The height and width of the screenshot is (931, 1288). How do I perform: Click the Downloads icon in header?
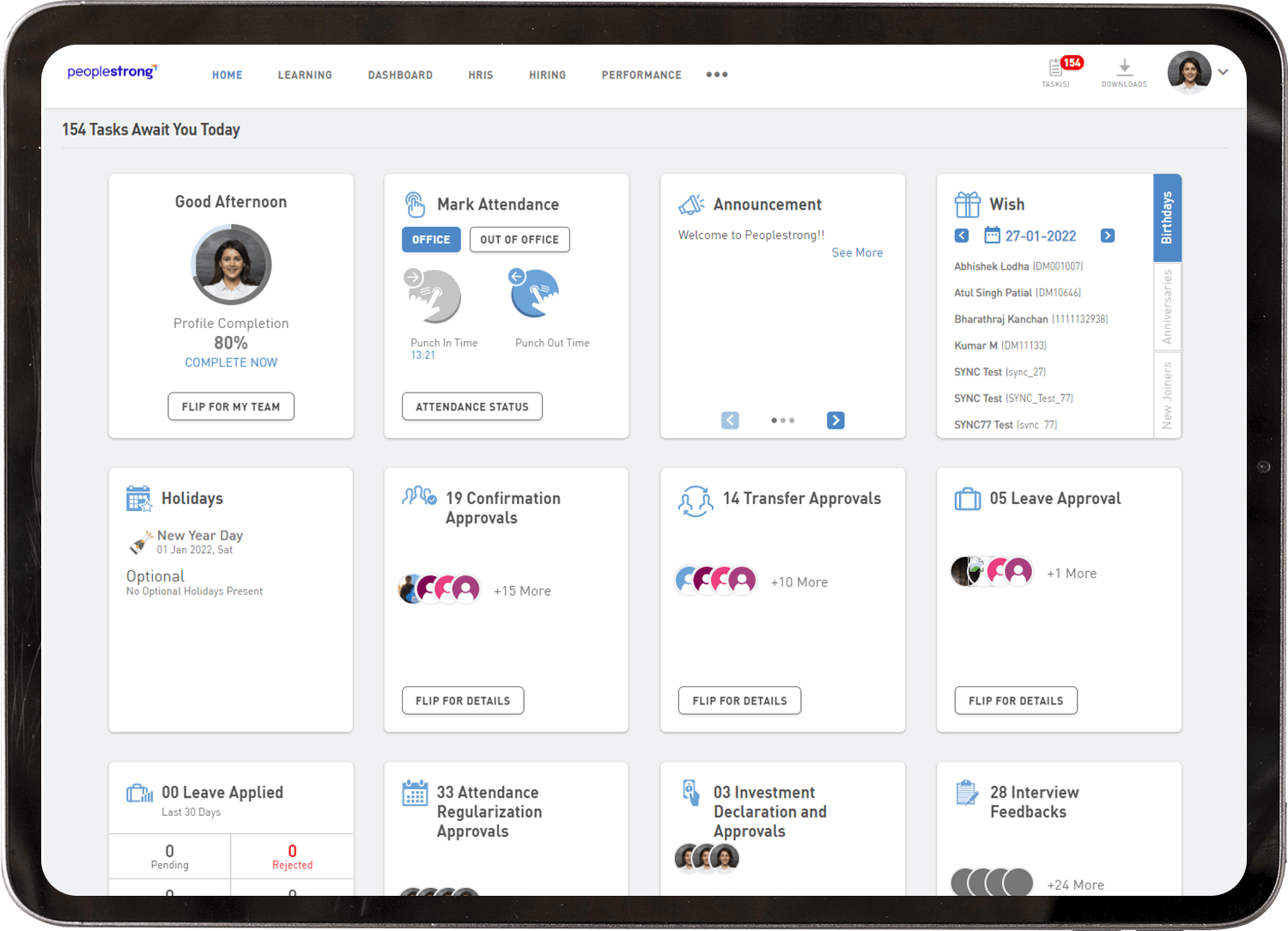tap(1124, 70)
